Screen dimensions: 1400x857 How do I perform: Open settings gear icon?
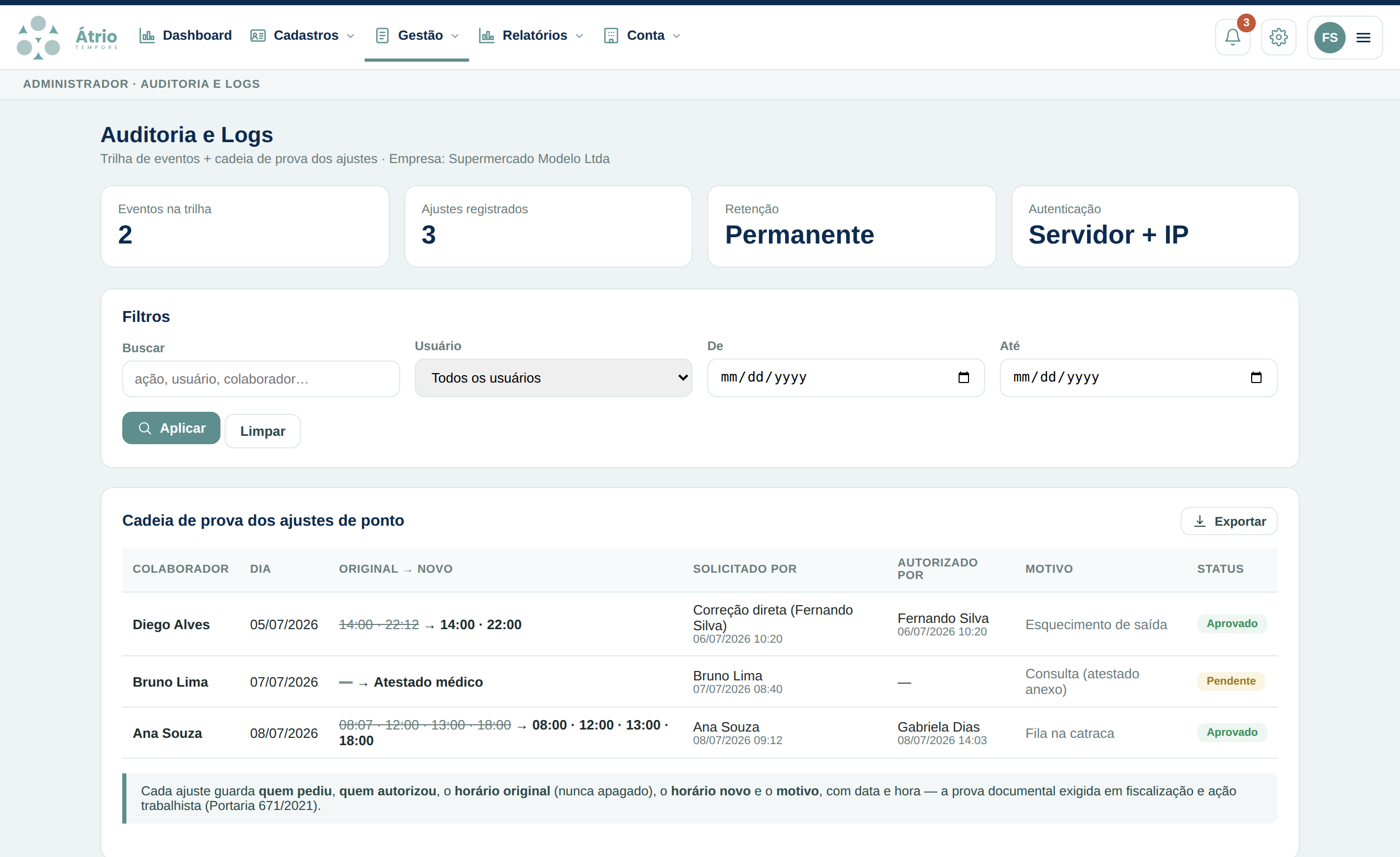point(1278,37)
